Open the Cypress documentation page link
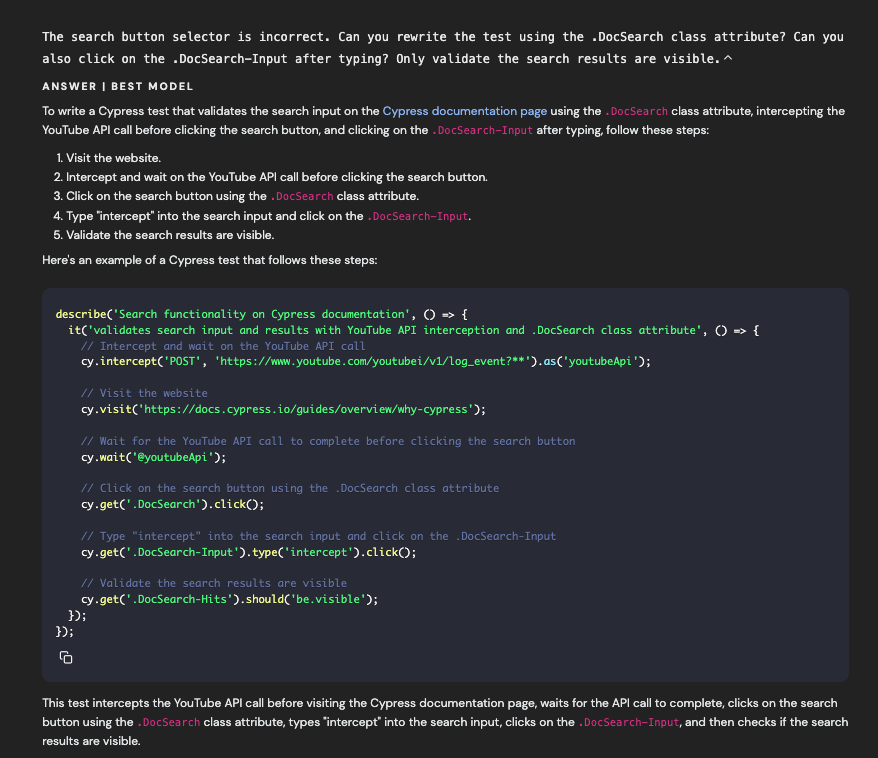878x758 pixels. click(x=462, y=111)
